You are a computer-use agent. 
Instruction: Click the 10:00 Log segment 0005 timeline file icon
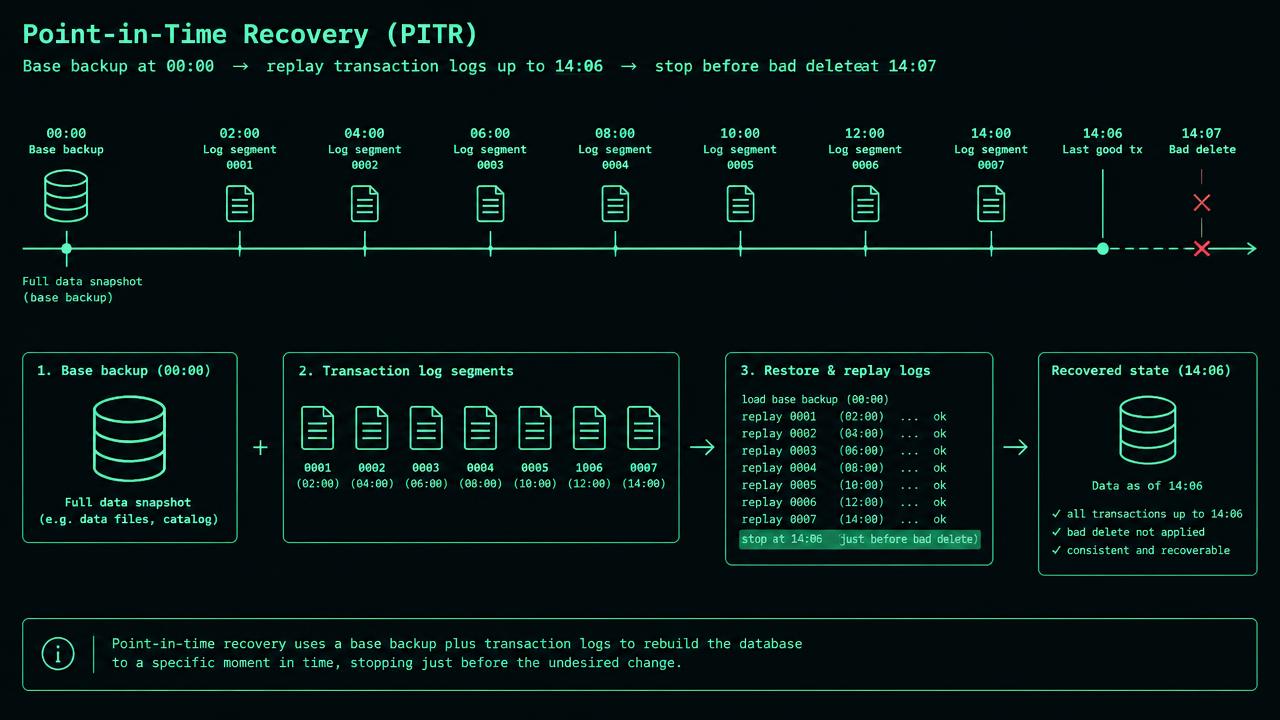pyautogui.click(x=740, y=204)
